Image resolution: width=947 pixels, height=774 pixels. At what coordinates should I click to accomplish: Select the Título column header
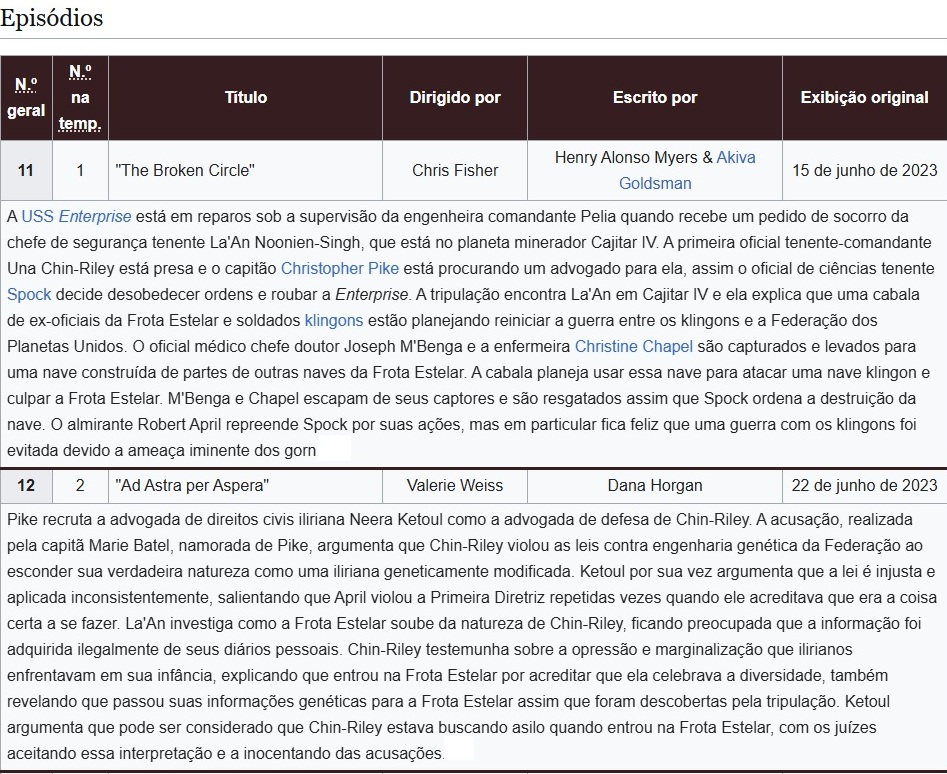click(245, 97)
